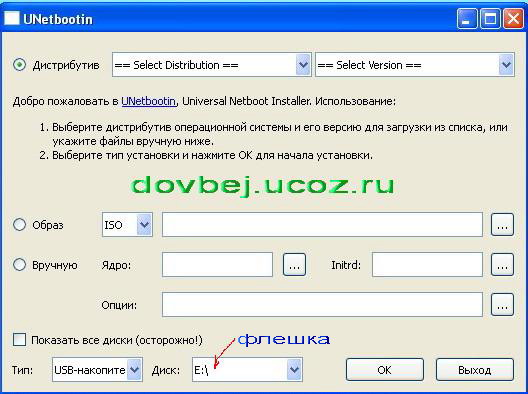
Task: Click the UNetbootin title bar icon
Action: pyautogui.click(x=11, y=18)
